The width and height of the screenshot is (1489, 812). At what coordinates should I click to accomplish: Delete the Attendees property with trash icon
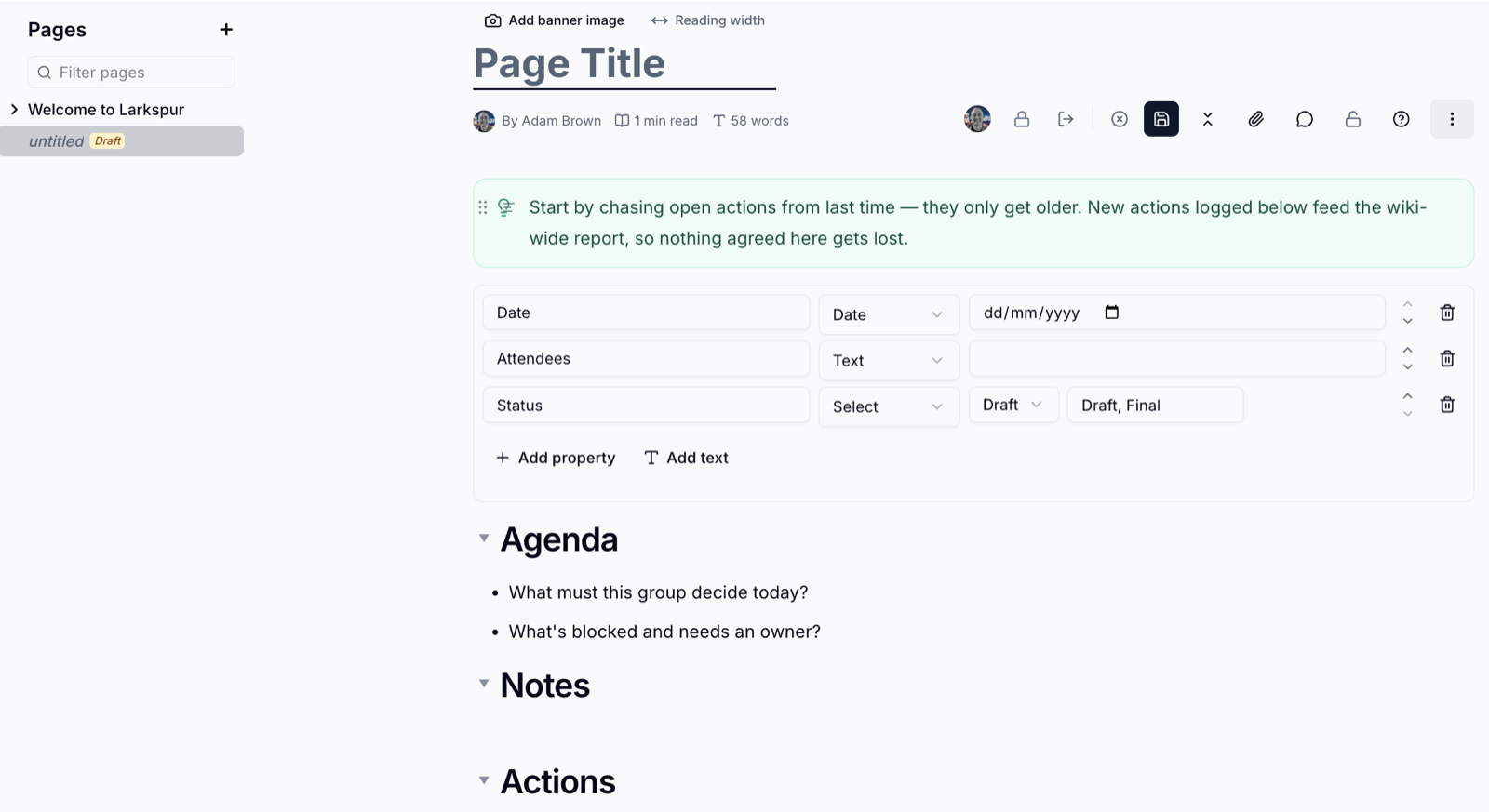click(x=1447, y=358)
